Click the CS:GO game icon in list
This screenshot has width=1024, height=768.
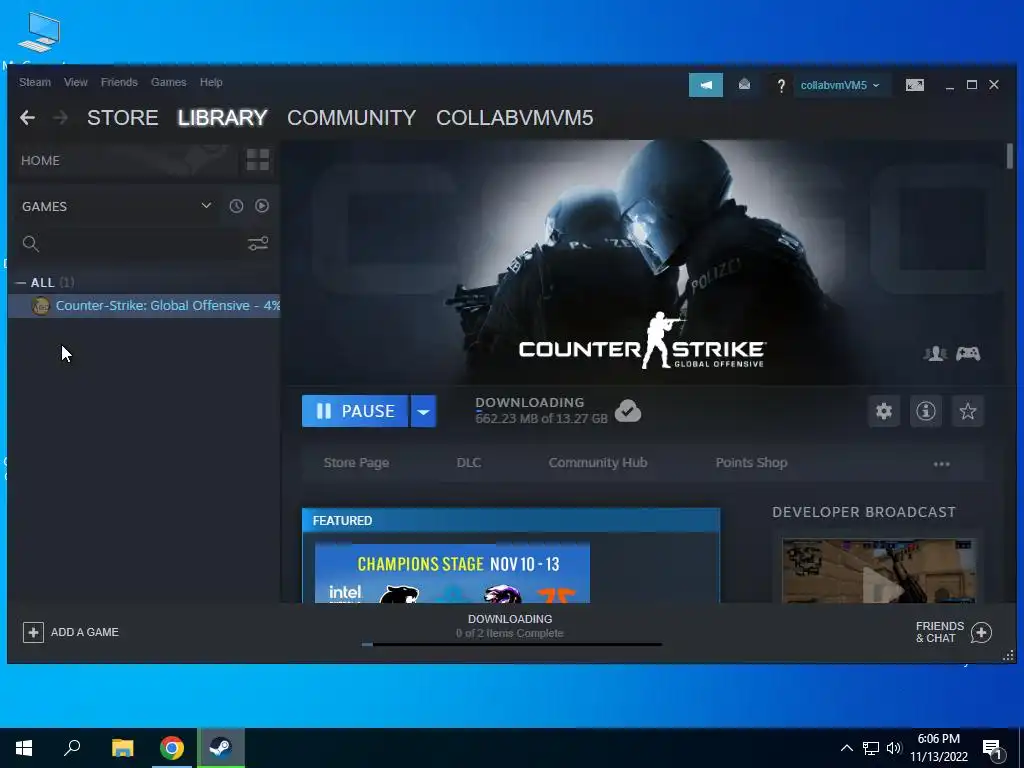coord(40,306)
